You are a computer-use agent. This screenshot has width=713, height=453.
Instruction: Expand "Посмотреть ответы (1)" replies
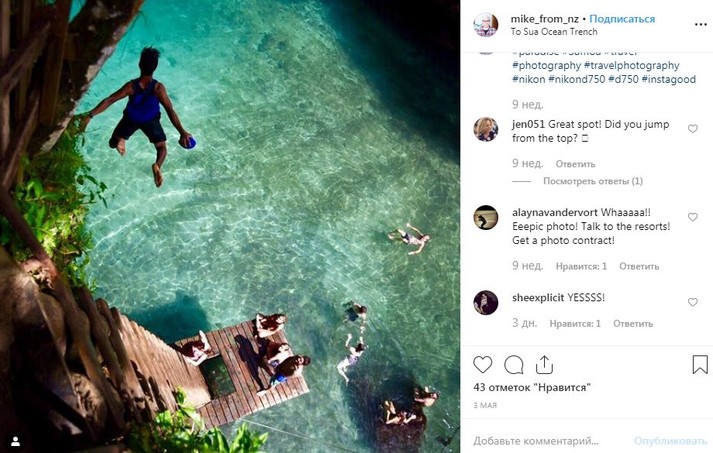point(592,181)
